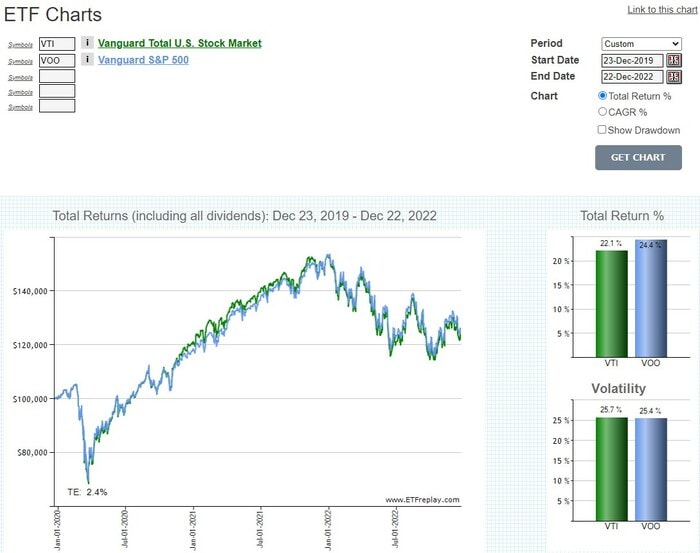This screenshot has height=553, width=700.
Task: Click the Jul-01-2021 axis date label
Action: [260, 530]
